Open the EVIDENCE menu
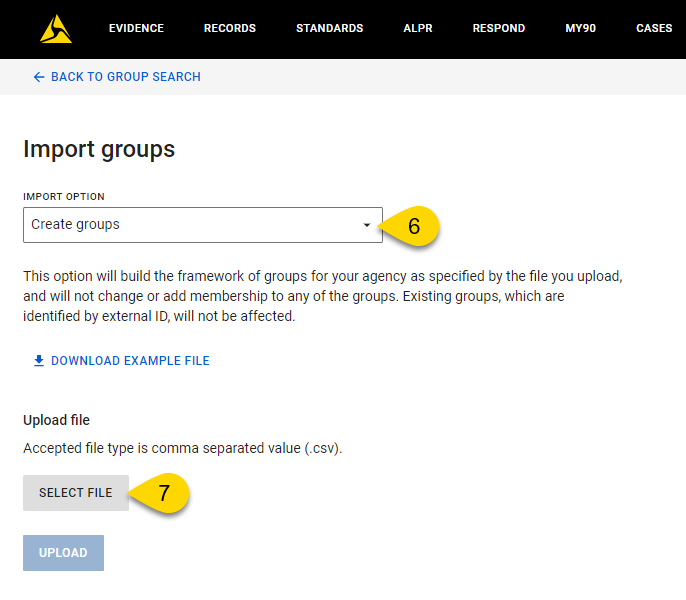This screenshot has width=686, height=600. pyautogui.click(x=136, y=28)
